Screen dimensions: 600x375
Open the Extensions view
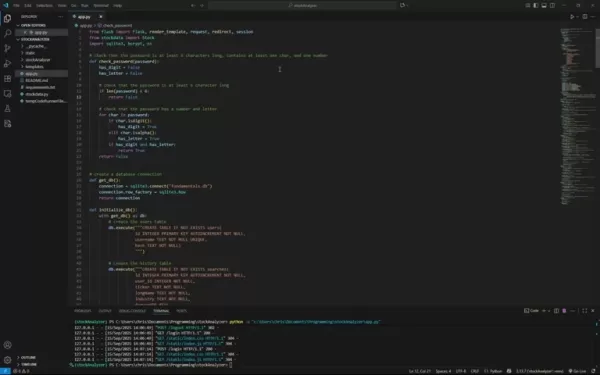click(x=7, y=78)
